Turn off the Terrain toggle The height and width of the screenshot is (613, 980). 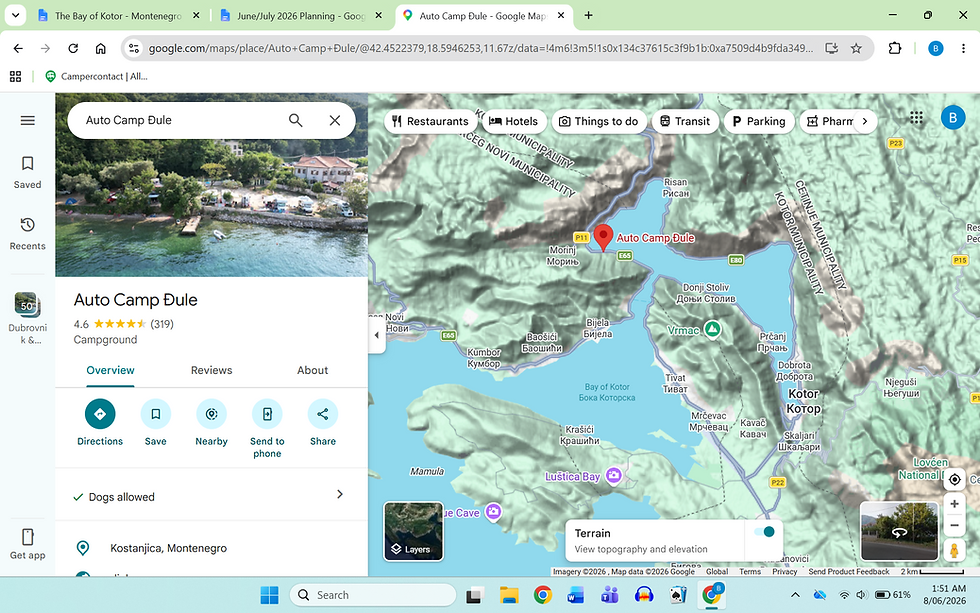pyautogui.click(x=764, y=532)
